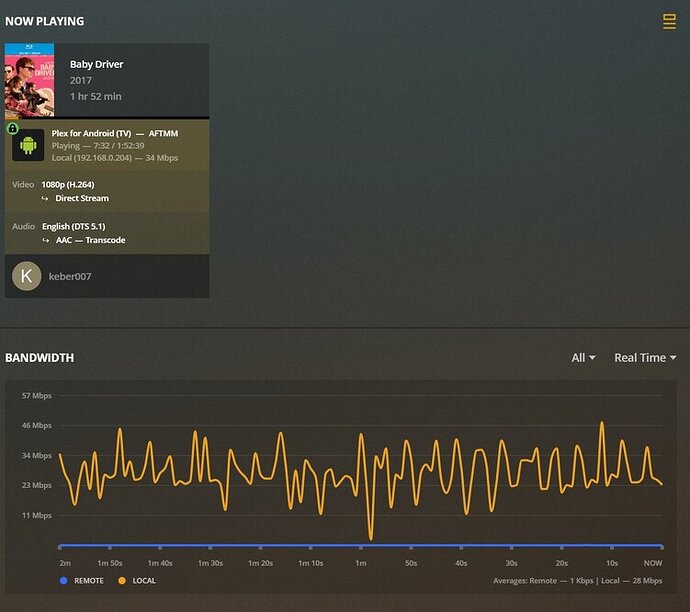Click the "Plex for Android (TV) — AFTMM" text
The height and width of the screenshot is (612, 690).
pyautogui.click(x=115, y=133)
